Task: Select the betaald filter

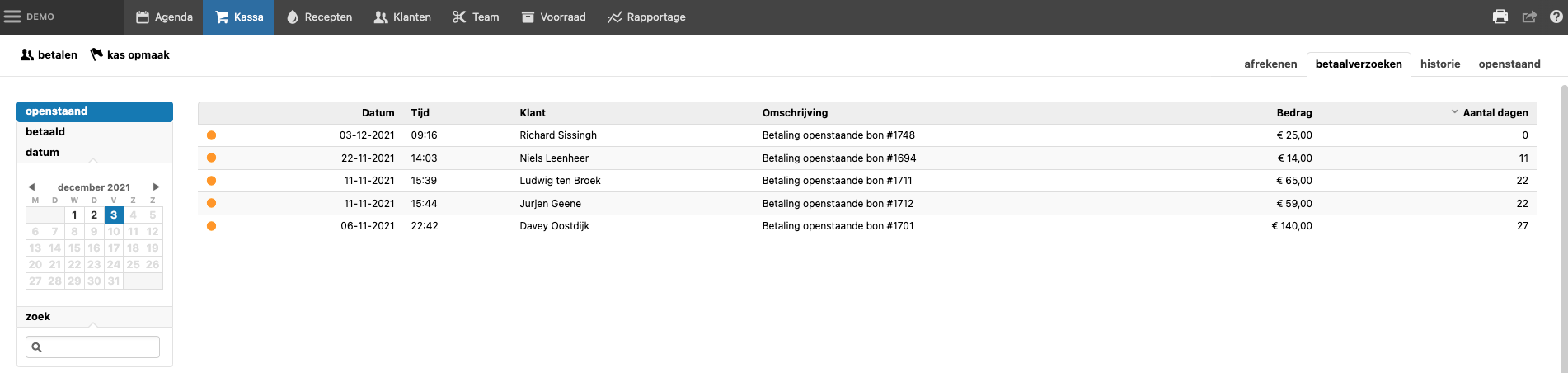Action: tap(45, 132)
